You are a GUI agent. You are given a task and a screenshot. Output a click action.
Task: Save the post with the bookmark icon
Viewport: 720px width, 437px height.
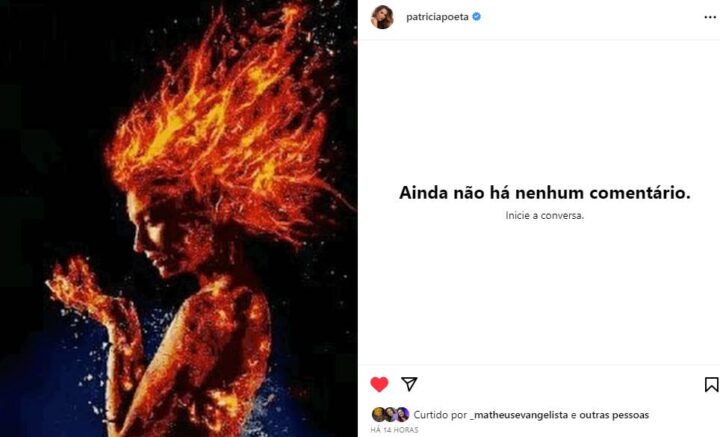click(x=711, y=384)
